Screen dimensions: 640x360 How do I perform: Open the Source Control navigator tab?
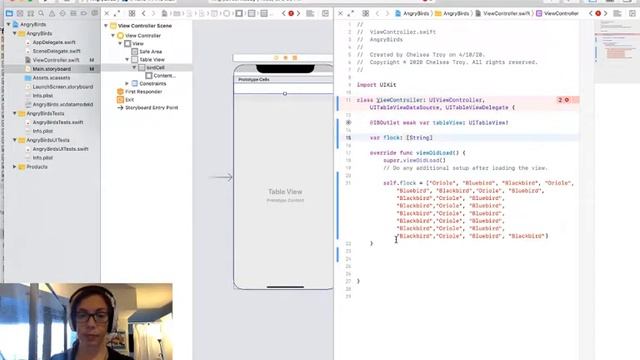[20, 13]
